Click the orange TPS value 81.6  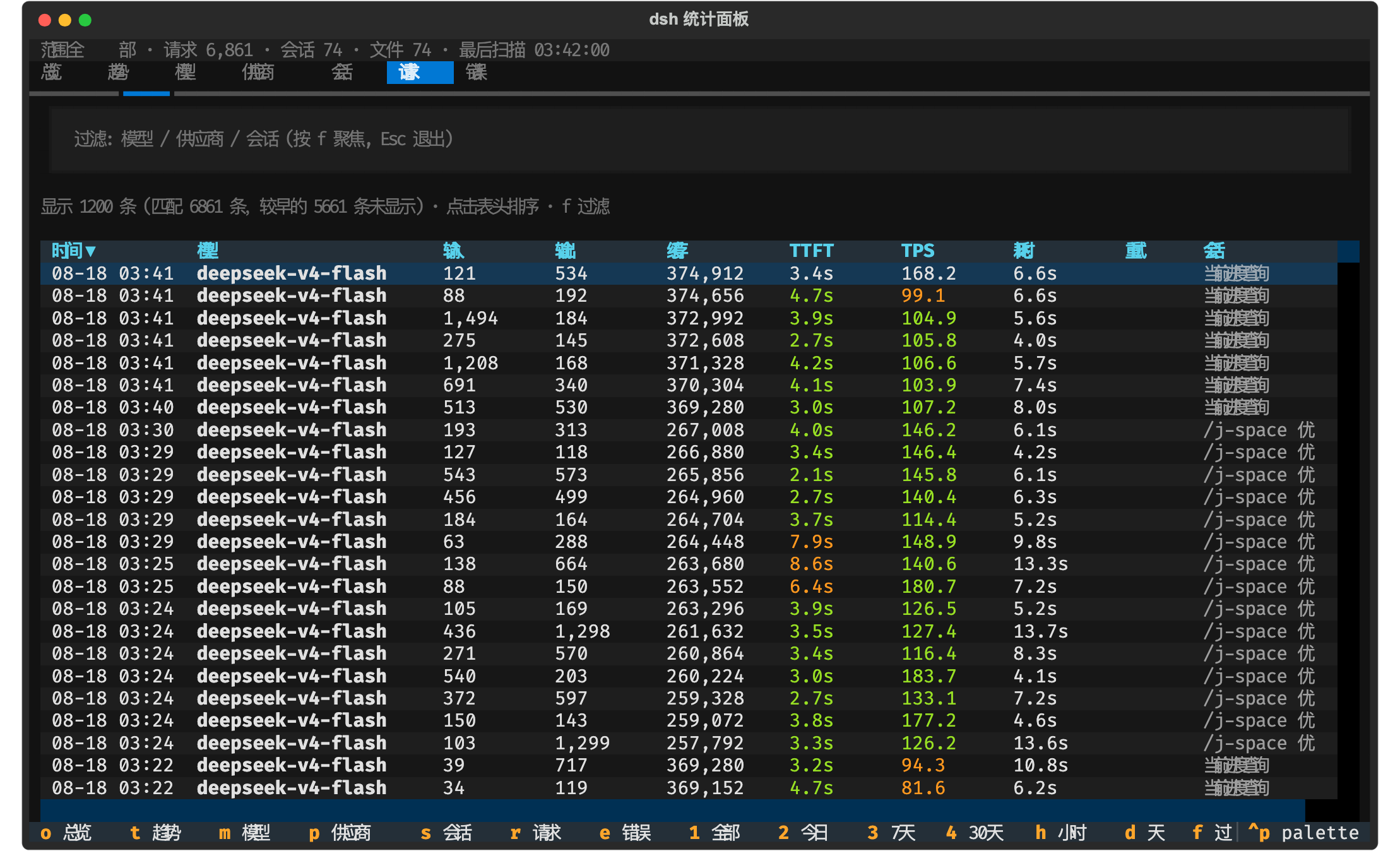click(923, 788)
